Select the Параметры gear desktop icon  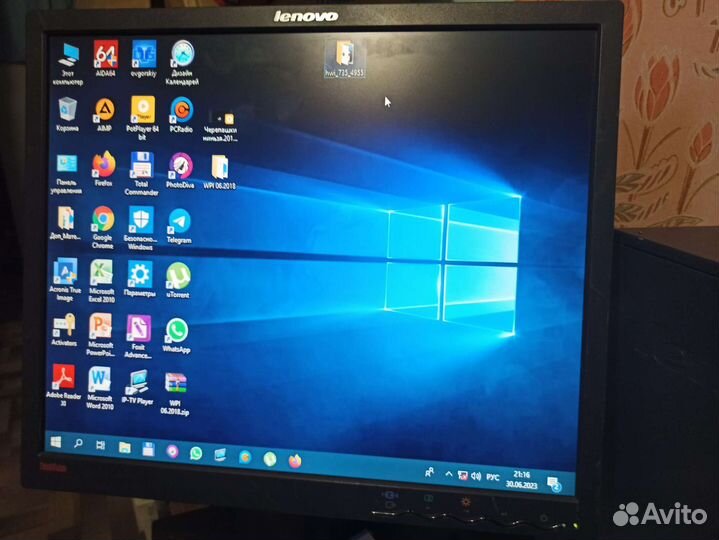(139, 279)
